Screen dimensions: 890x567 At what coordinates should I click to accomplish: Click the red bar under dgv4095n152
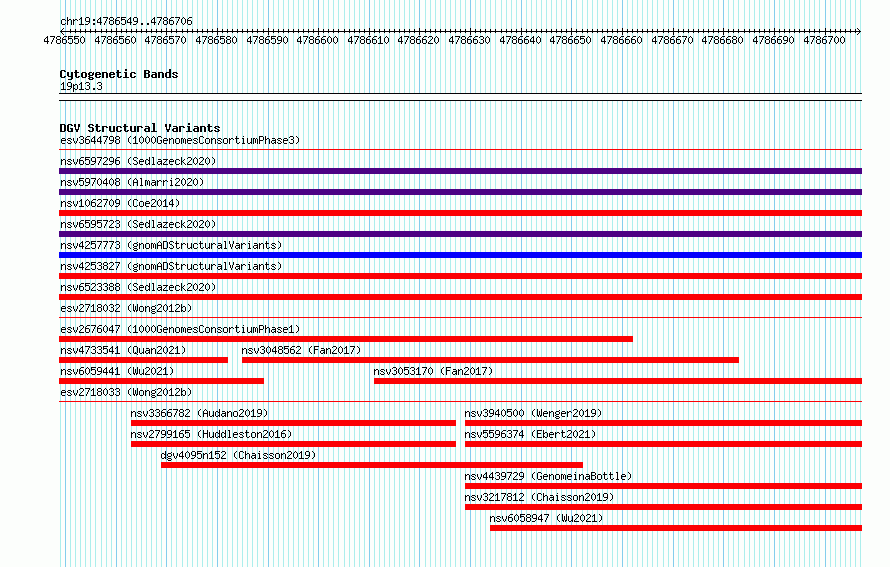pos(372,465)
